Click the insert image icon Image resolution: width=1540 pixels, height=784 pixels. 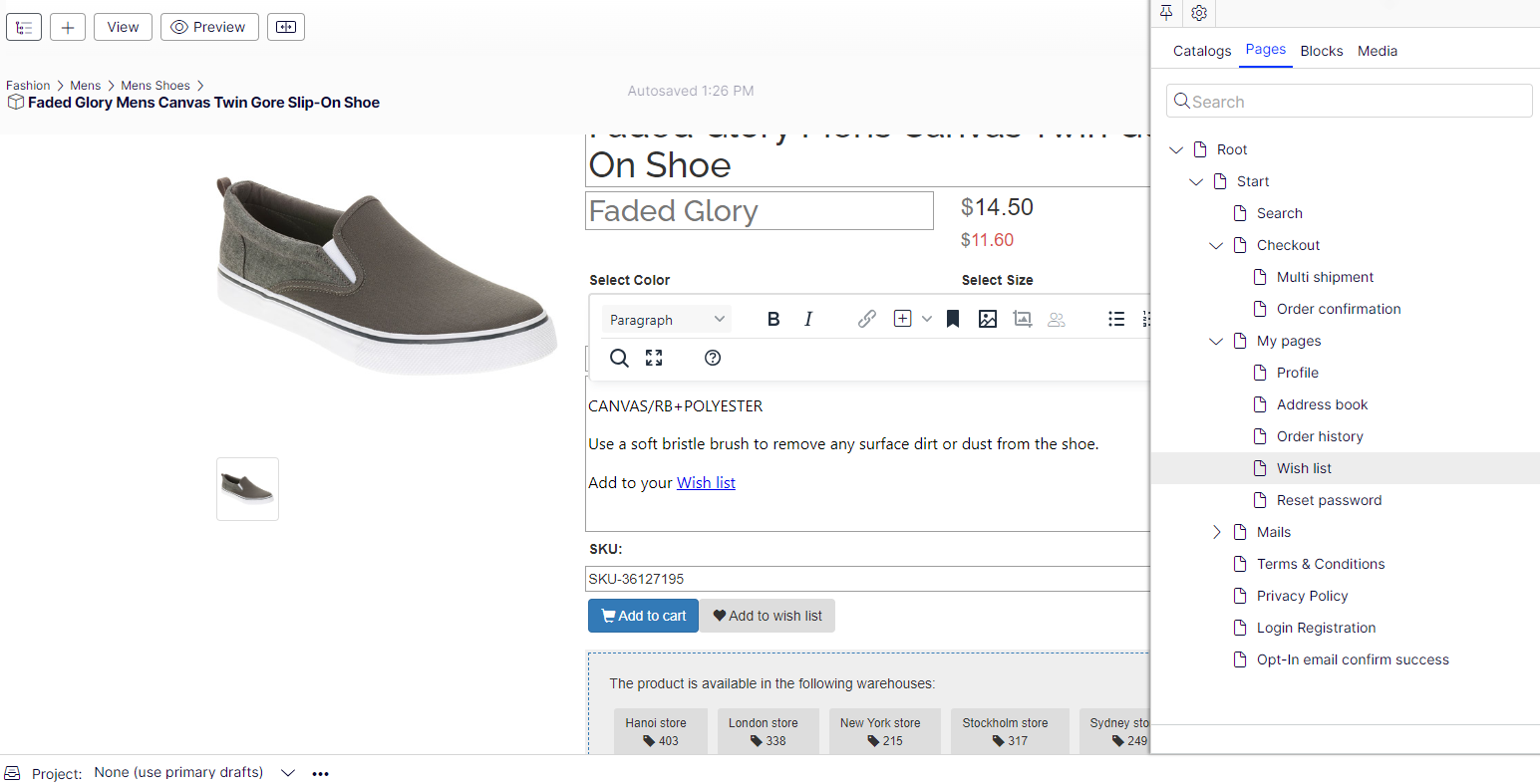tap(988, 319)
